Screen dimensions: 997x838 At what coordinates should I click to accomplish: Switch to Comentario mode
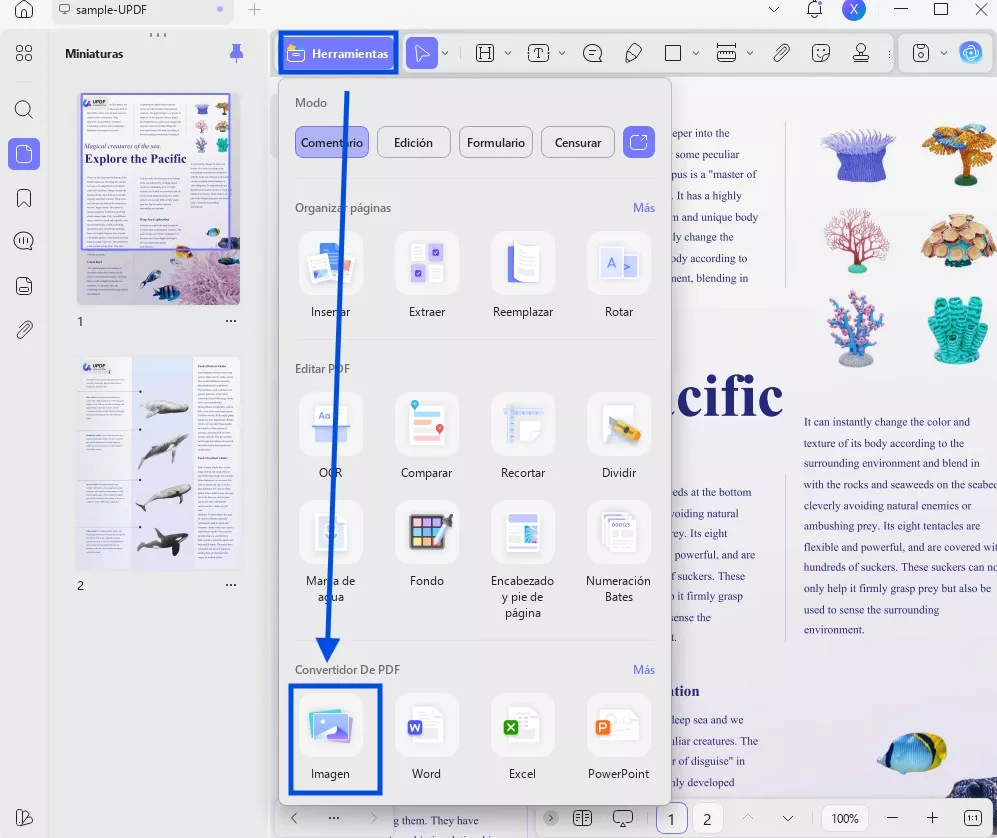tap(331, 142)
